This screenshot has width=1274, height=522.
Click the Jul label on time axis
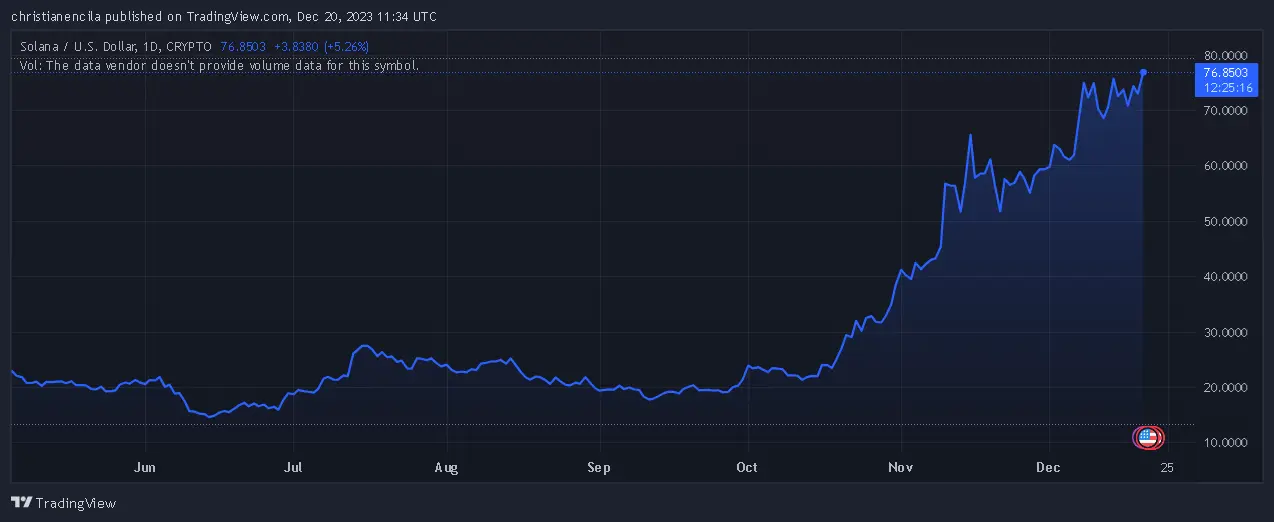point(293,467)
